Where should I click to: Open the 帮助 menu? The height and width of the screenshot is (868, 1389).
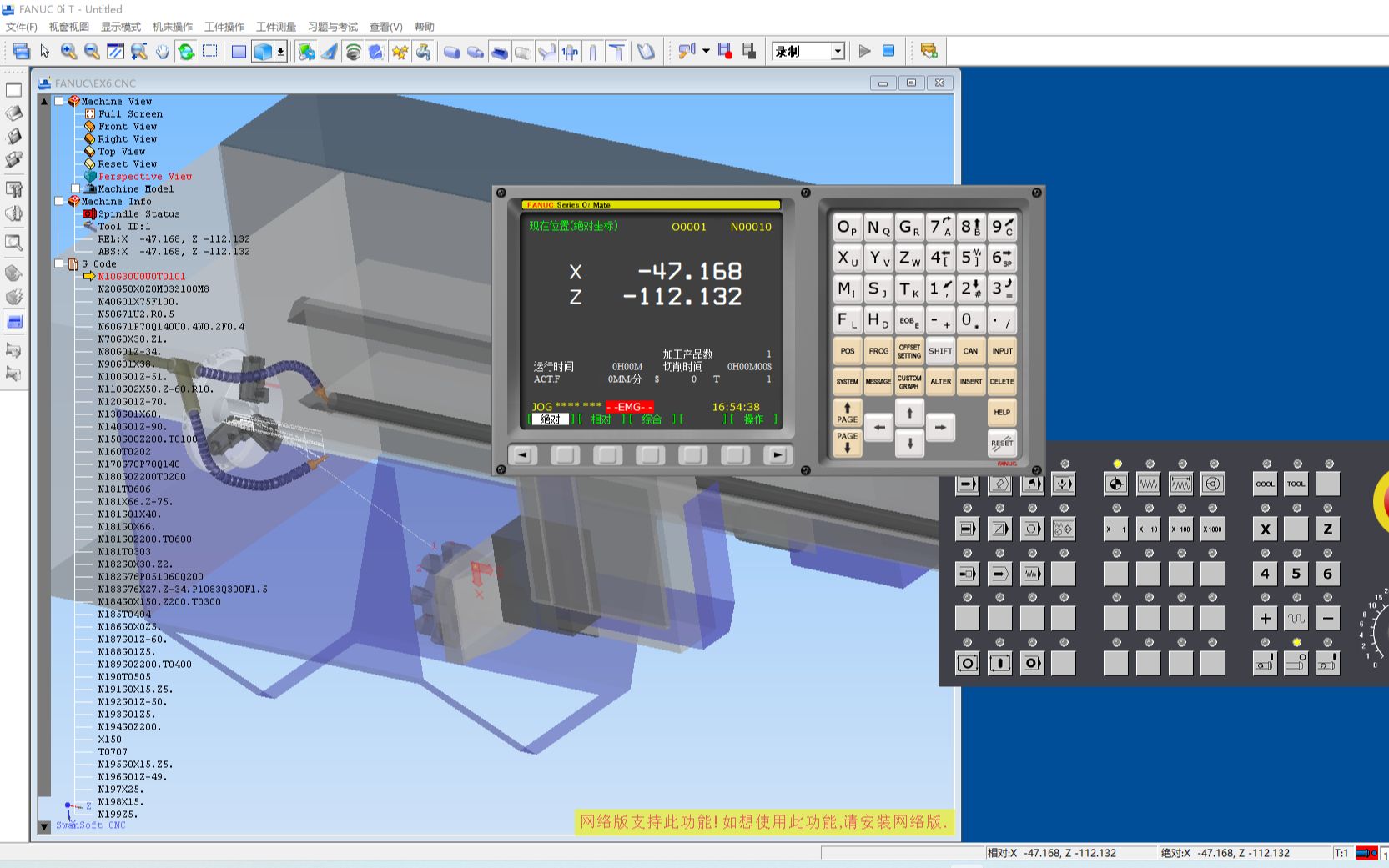coord(424,26)
